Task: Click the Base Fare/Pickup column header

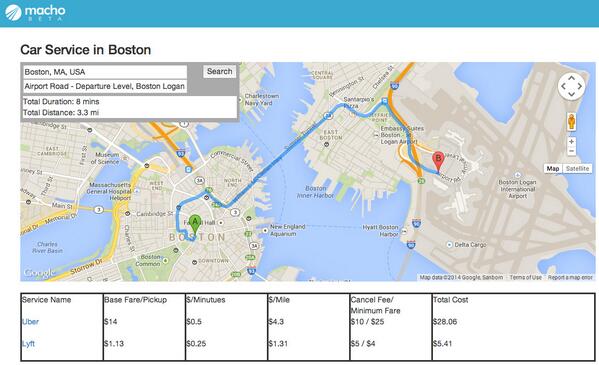Action: [x=135, y=300]
